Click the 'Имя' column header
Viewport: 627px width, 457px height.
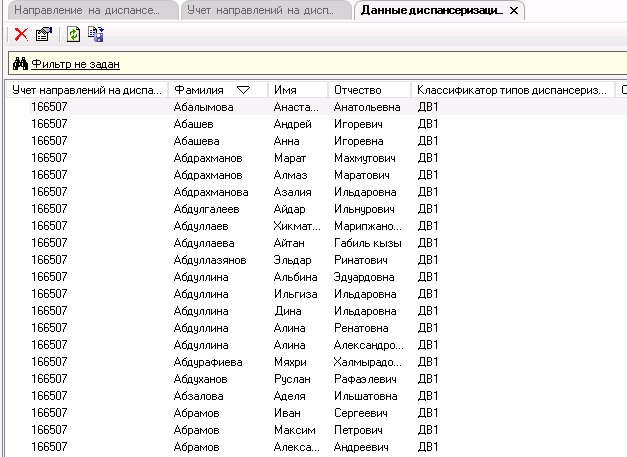coord(298,90)
